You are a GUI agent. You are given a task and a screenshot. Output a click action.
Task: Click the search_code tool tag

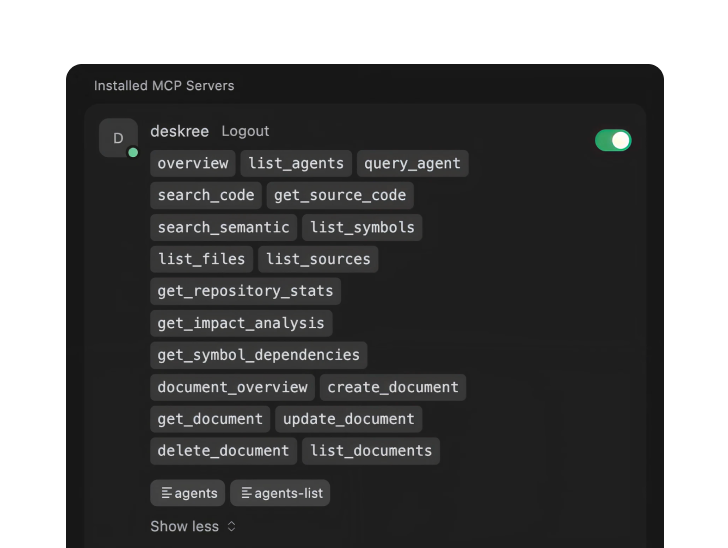206,195
